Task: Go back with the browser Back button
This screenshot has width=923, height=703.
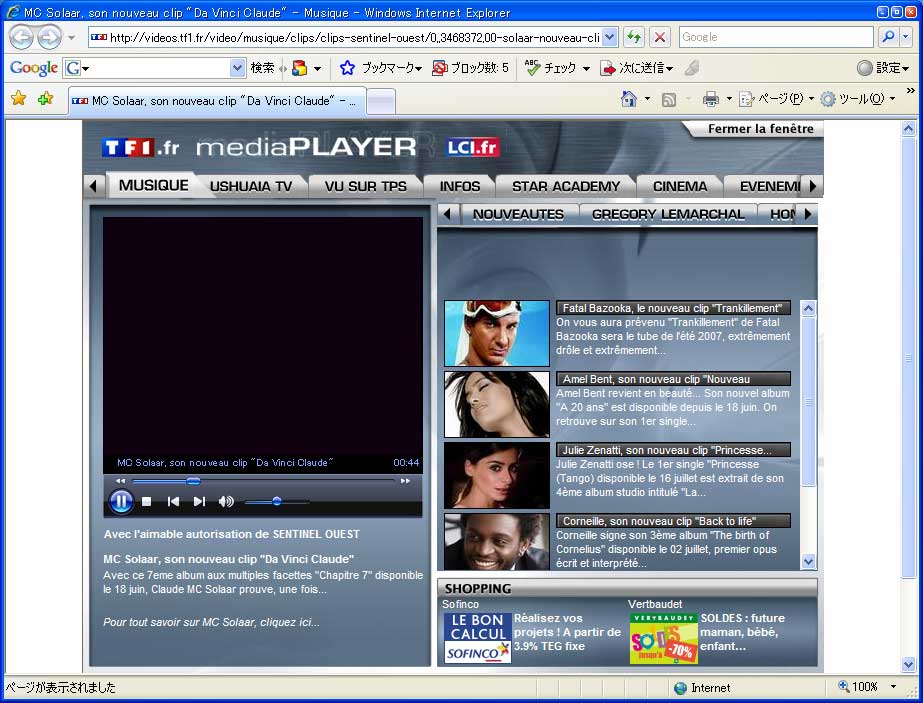Action: [x=21, y=37]
